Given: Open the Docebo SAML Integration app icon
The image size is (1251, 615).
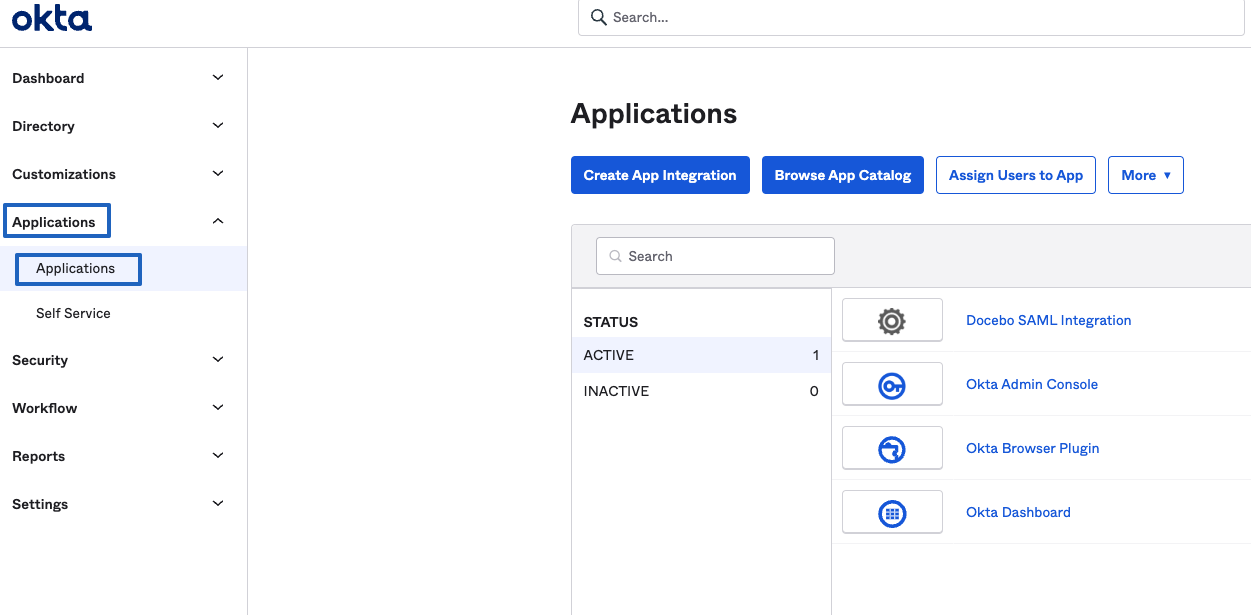Looking at the screenshot, I should 891,319.
